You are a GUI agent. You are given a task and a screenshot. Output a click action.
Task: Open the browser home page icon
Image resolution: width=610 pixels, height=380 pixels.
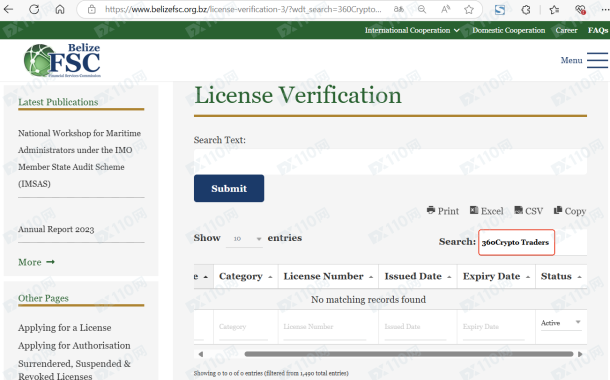[x=60, y=9]
